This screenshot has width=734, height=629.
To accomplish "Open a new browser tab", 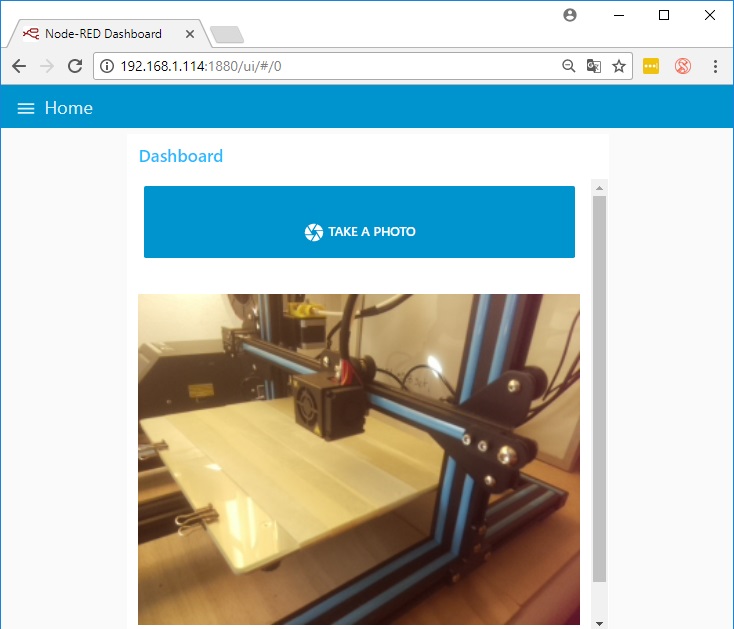I will (x=227, y=35).
